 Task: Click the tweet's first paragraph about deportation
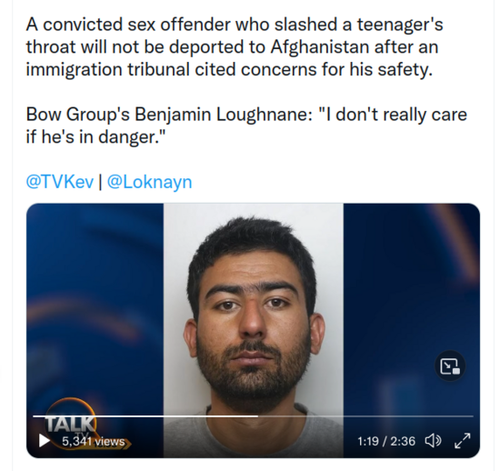point(235,47)
